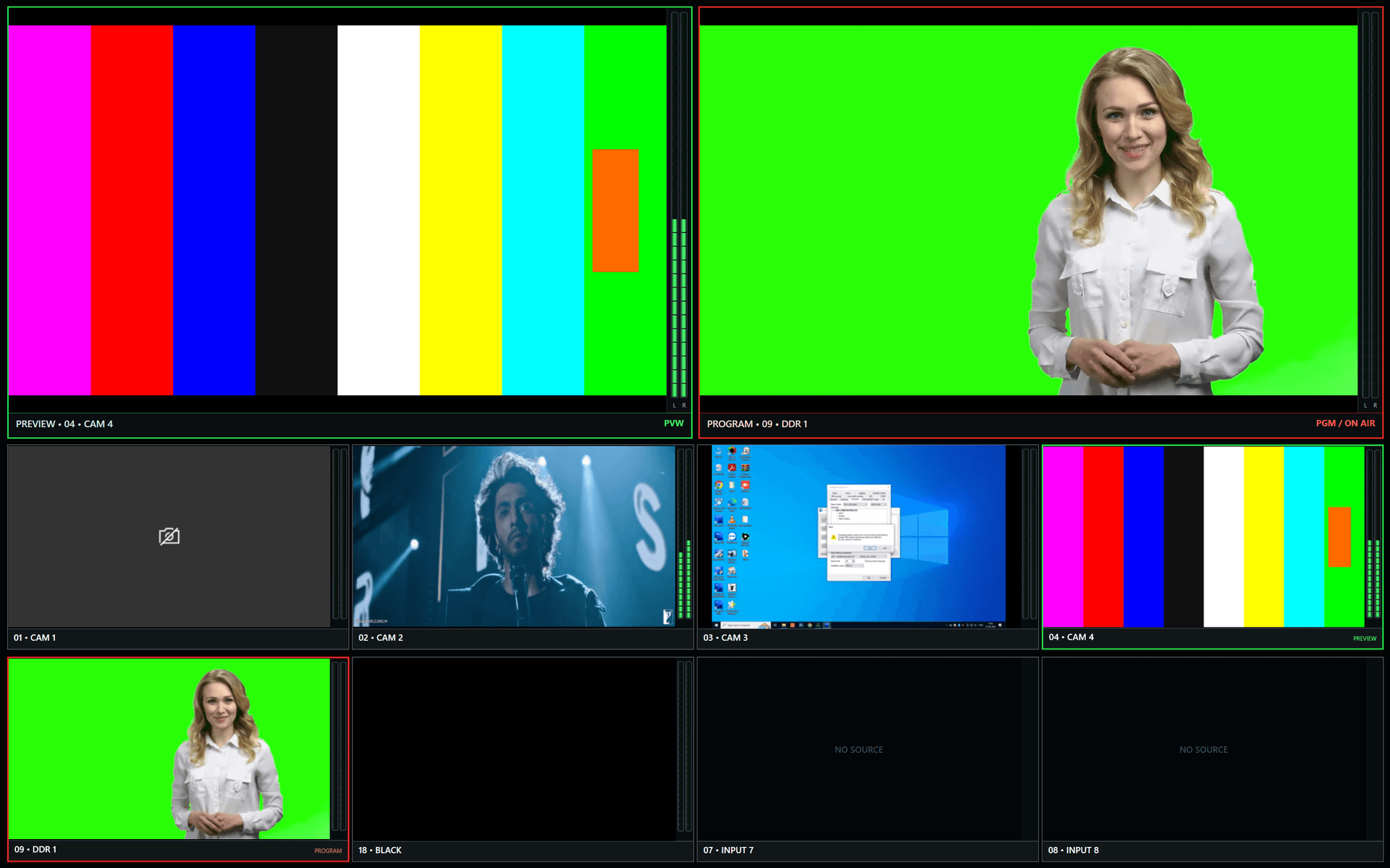Click the yellow bar in Preview monitor
This screenshot has width=1390, height=868.
(460, 210)
